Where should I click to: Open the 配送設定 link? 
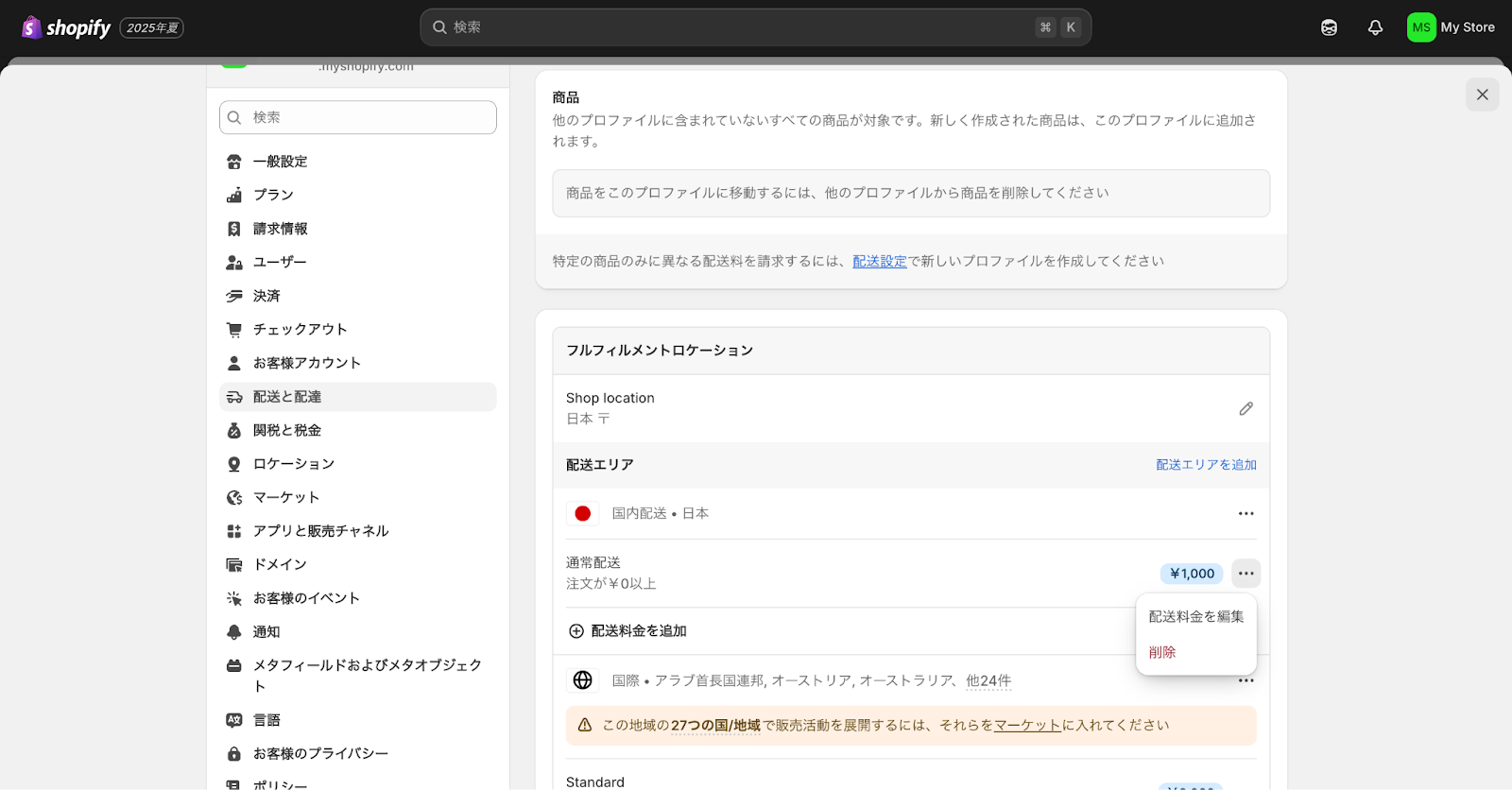pyautogui.click(x=879, y=261)
